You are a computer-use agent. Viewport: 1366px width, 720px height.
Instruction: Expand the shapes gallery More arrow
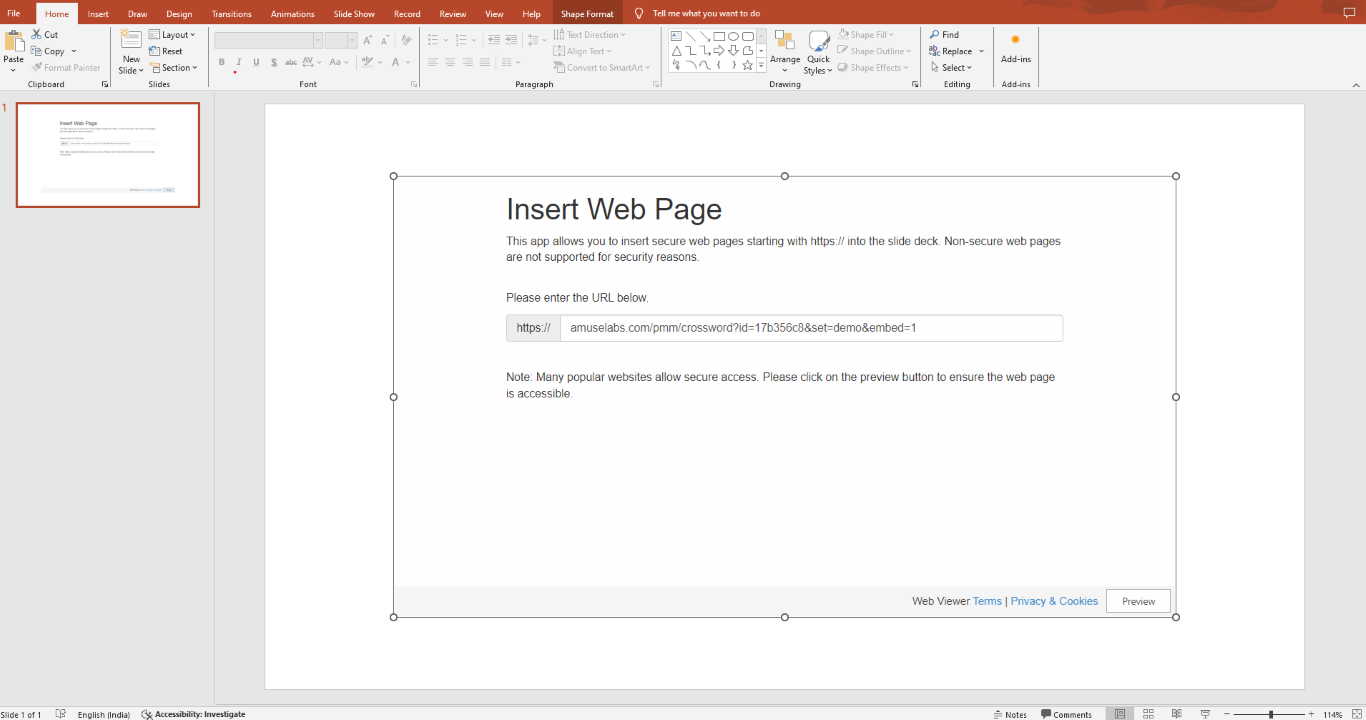coord(761,65)
